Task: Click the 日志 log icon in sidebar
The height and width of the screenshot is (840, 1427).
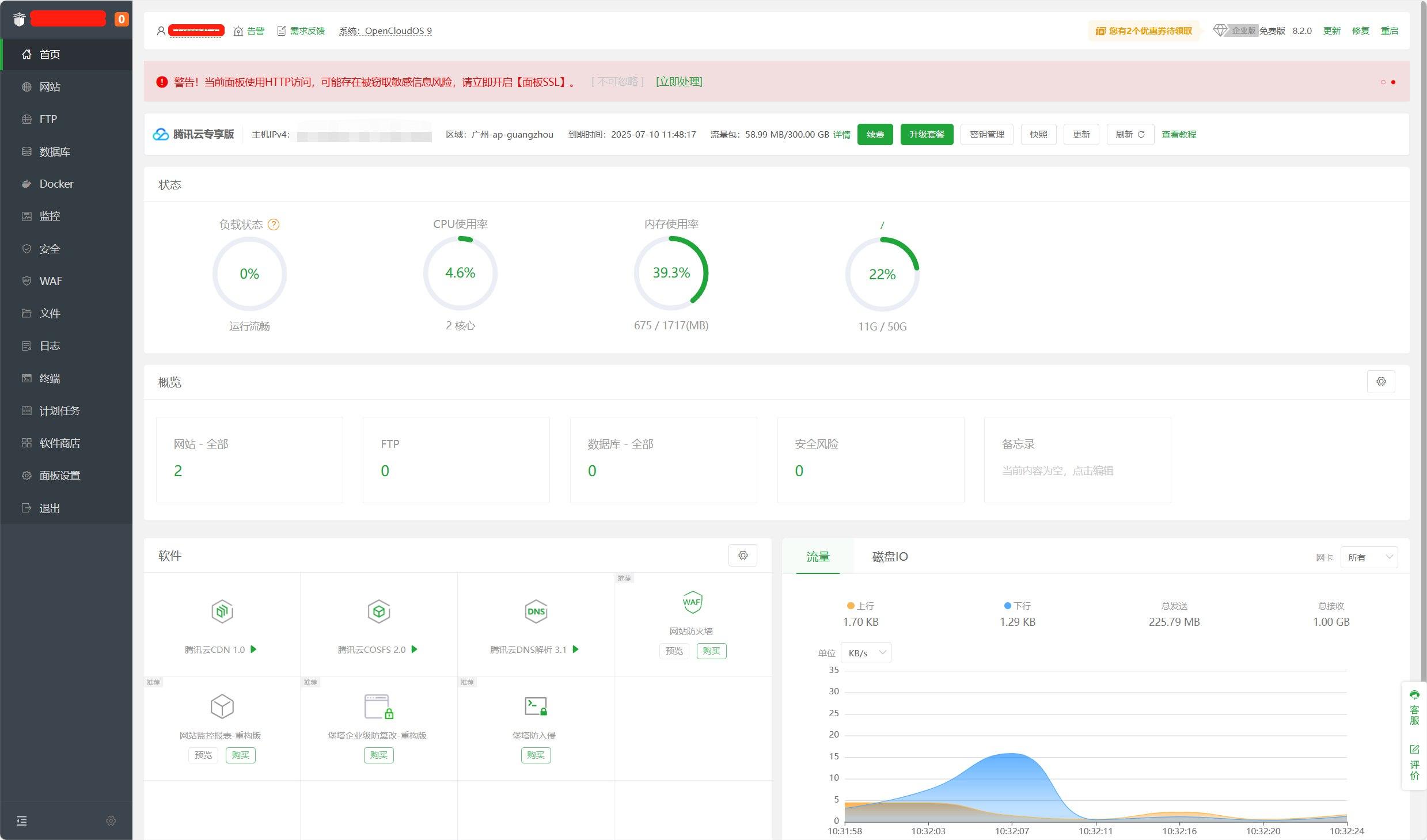Action: [x=26, y=345]
